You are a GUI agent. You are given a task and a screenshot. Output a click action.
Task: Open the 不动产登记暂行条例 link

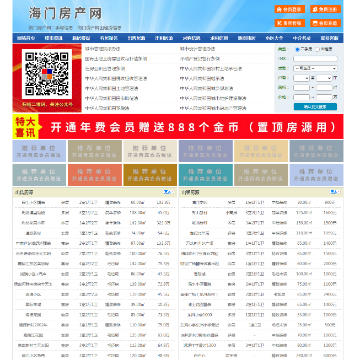pos(200,59)
